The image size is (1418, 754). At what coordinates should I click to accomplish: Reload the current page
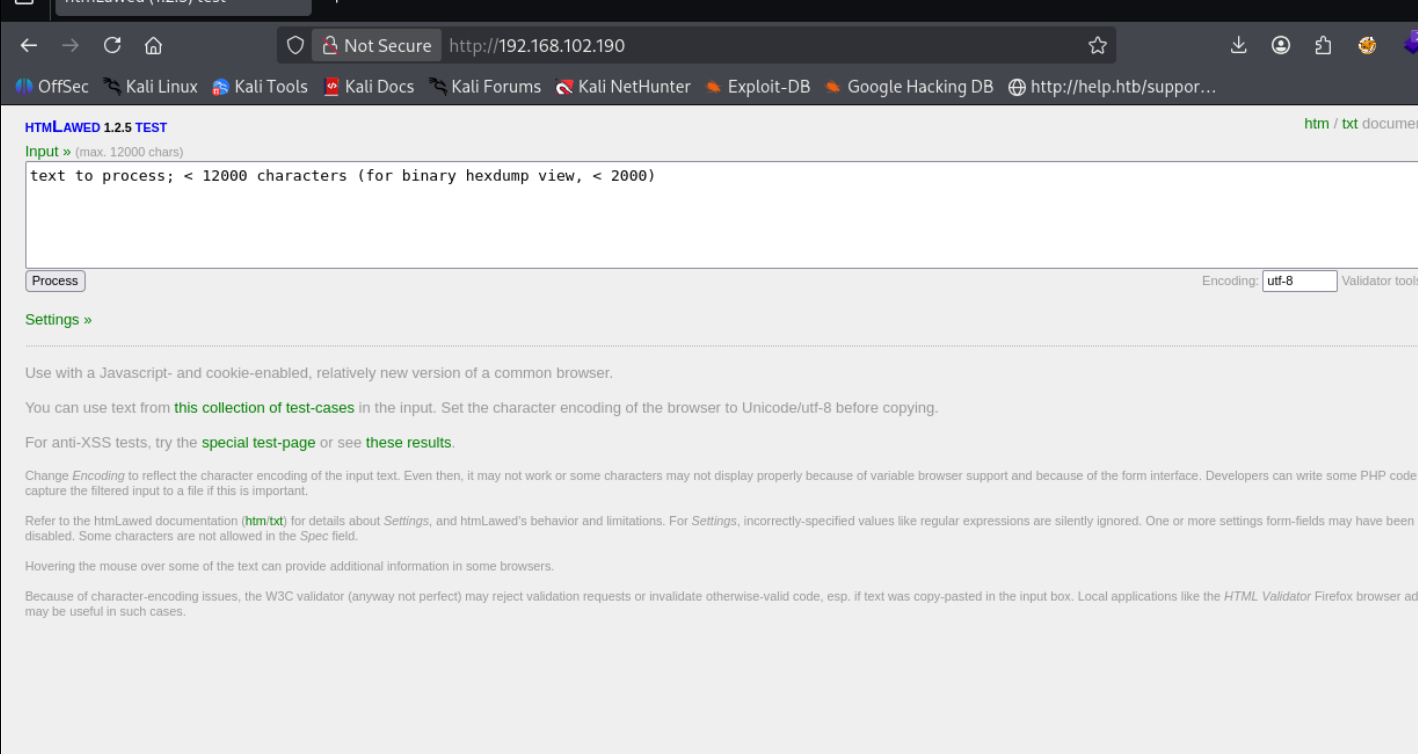coord(112,46)
